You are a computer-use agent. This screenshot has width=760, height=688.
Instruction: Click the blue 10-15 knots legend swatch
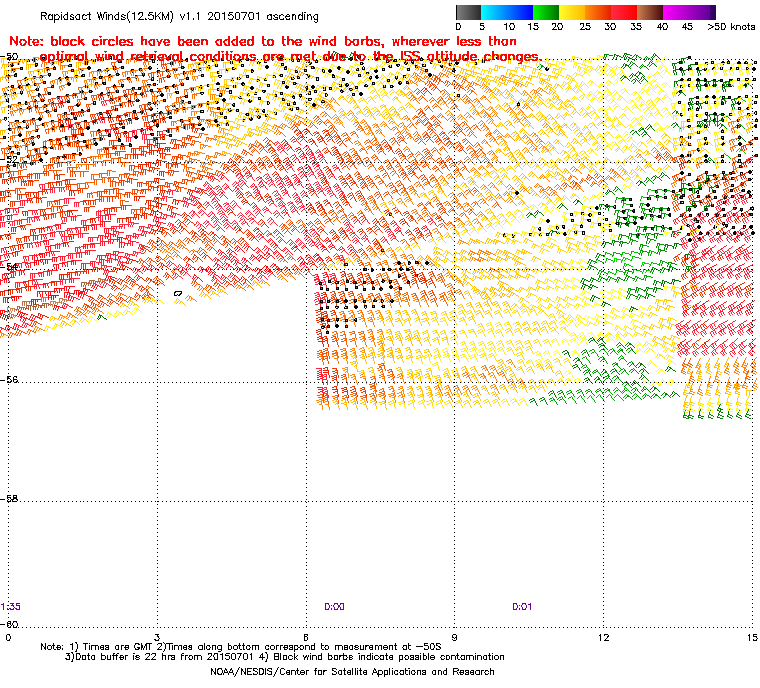[x=520, y=12]
